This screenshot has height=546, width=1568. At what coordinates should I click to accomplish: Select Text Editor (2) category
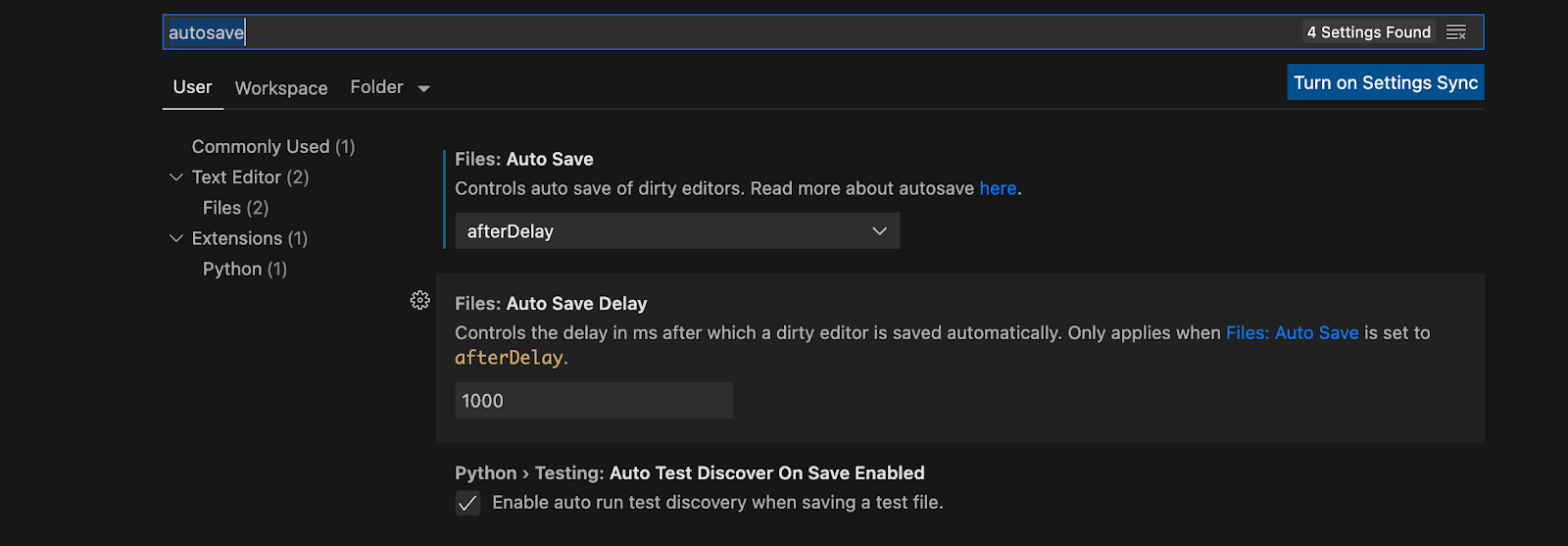(250, 177)
